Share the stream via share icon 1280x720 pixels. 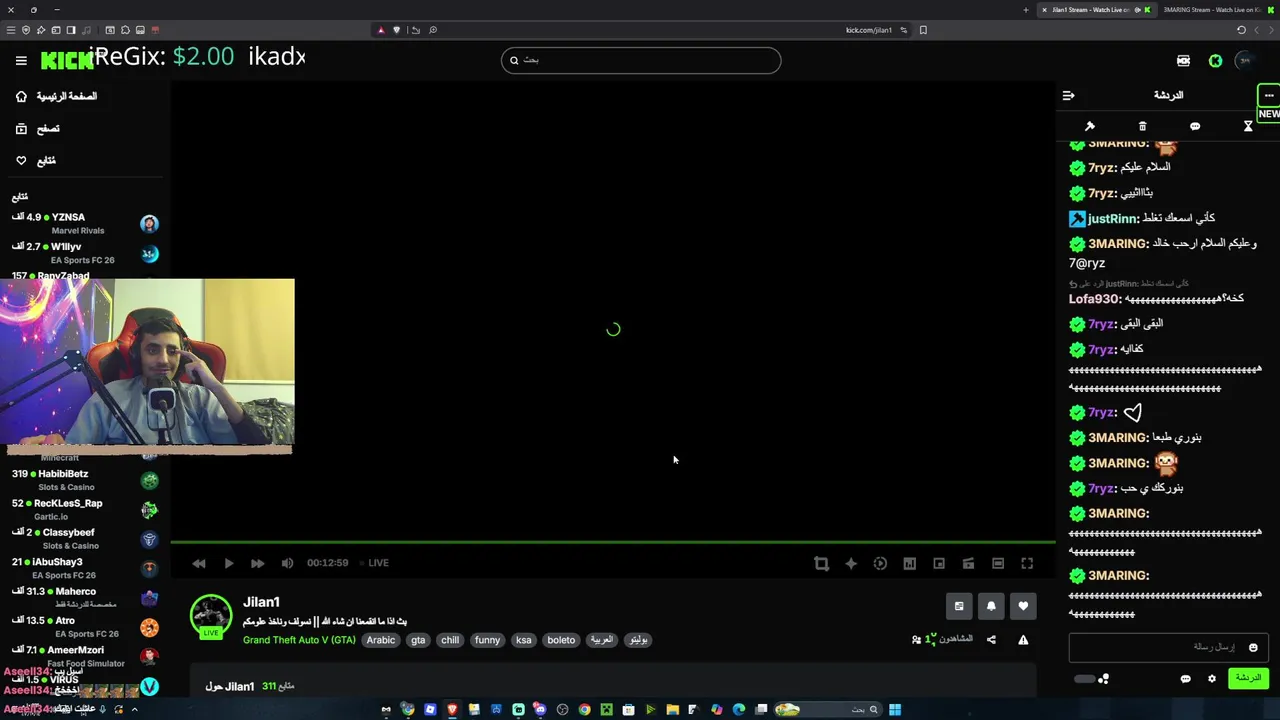tap(991, 640)
